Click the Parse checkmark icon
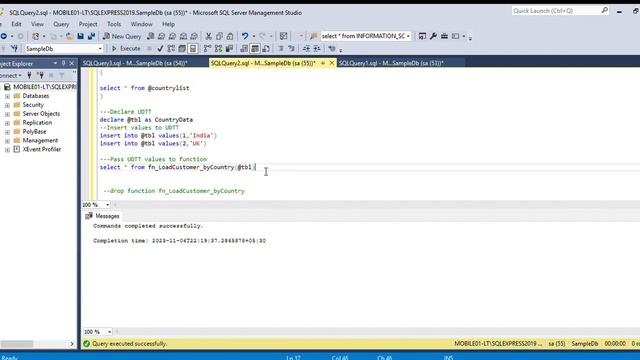Screen dimensions: 640x360 tap(160, 49)
